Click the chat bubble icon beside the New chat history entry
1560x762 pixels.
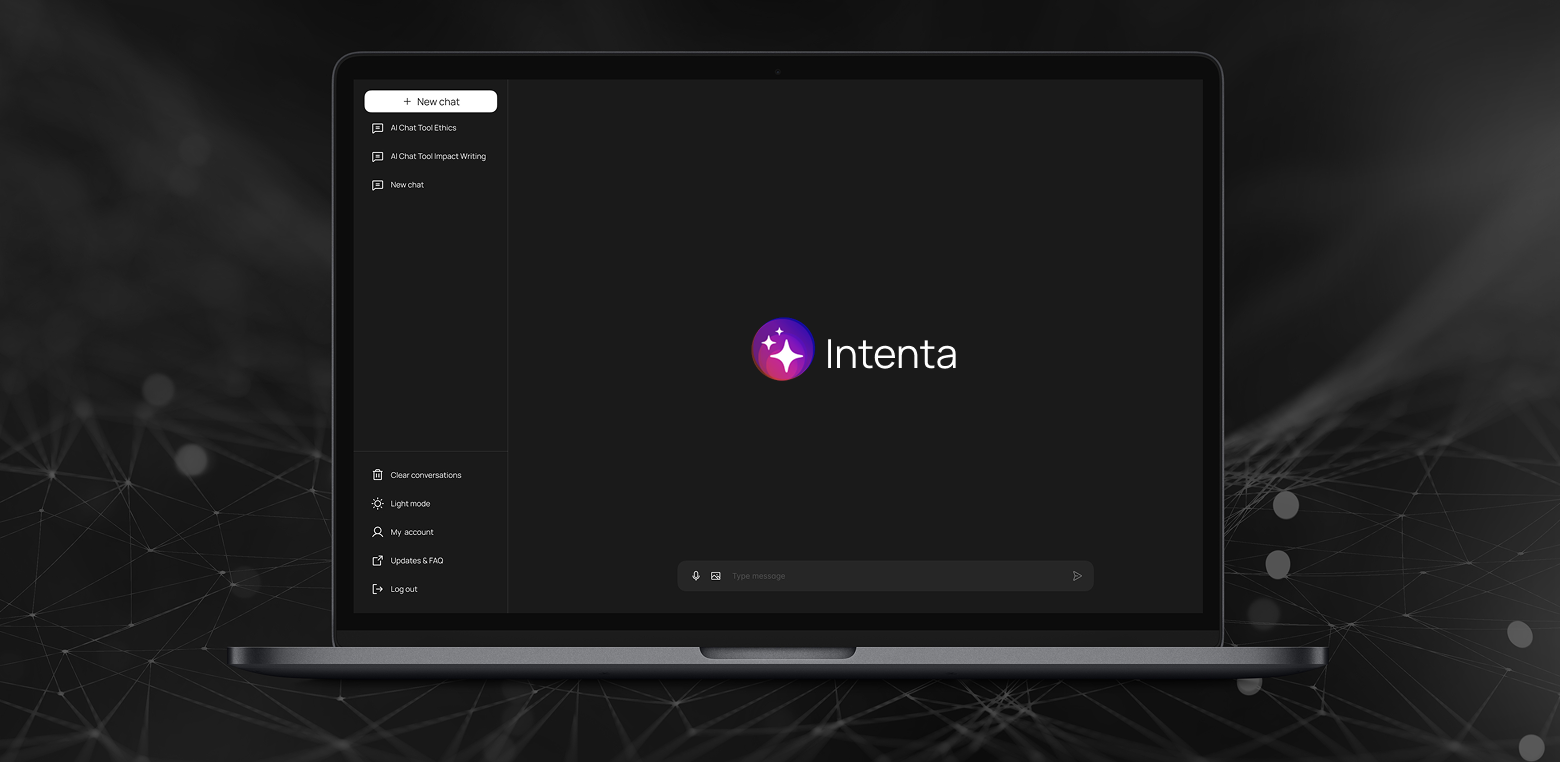click(377, 185)
